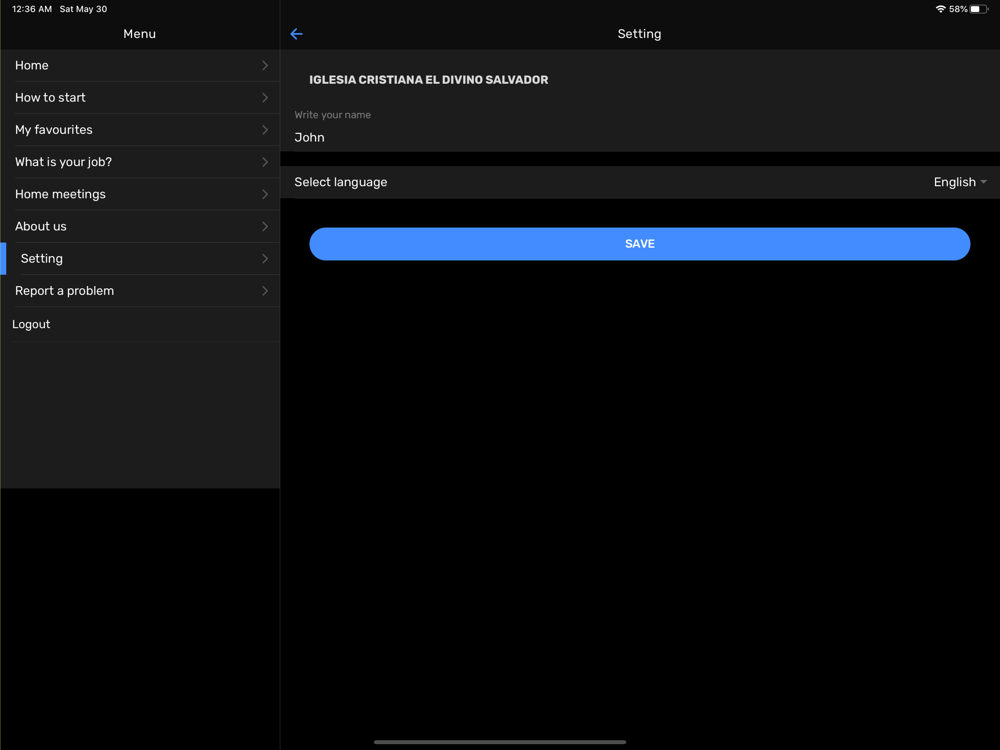The width and height of the screenshot is (1000, 750).
Task: Open Home meetings in the menu
Action: point(140,194)
